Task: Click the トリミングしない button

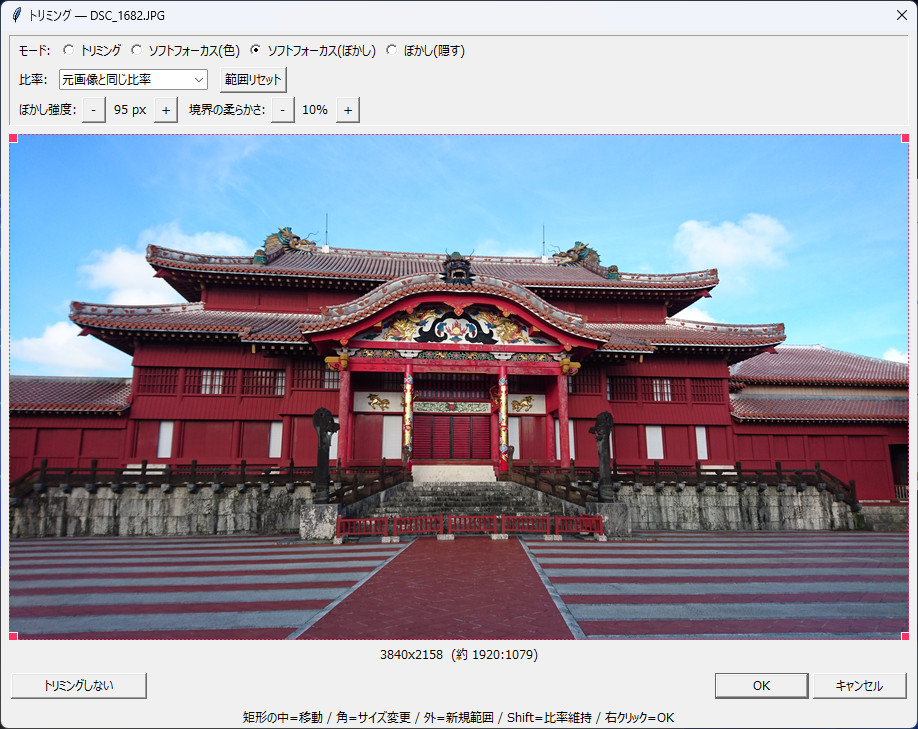Action: click(x=79, y=686)
